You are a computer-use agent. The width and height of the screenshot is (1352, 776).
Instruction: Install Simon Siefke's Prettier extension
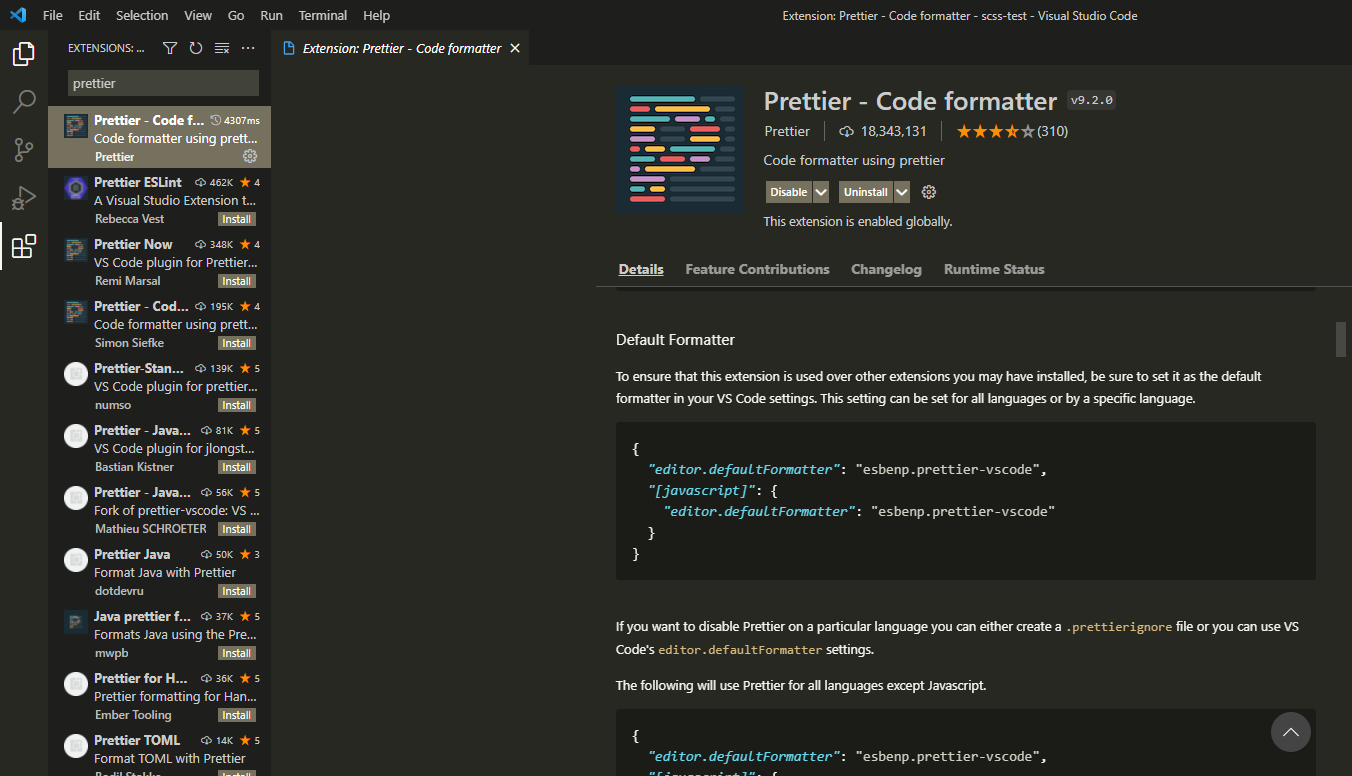pyautogui.click(x=237, y=343)
